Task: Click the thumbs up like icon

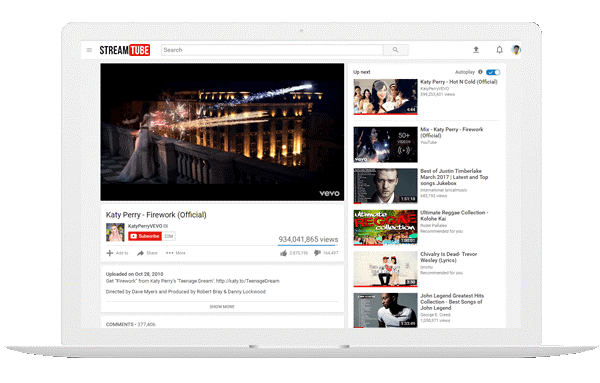Action: (283, 253)
